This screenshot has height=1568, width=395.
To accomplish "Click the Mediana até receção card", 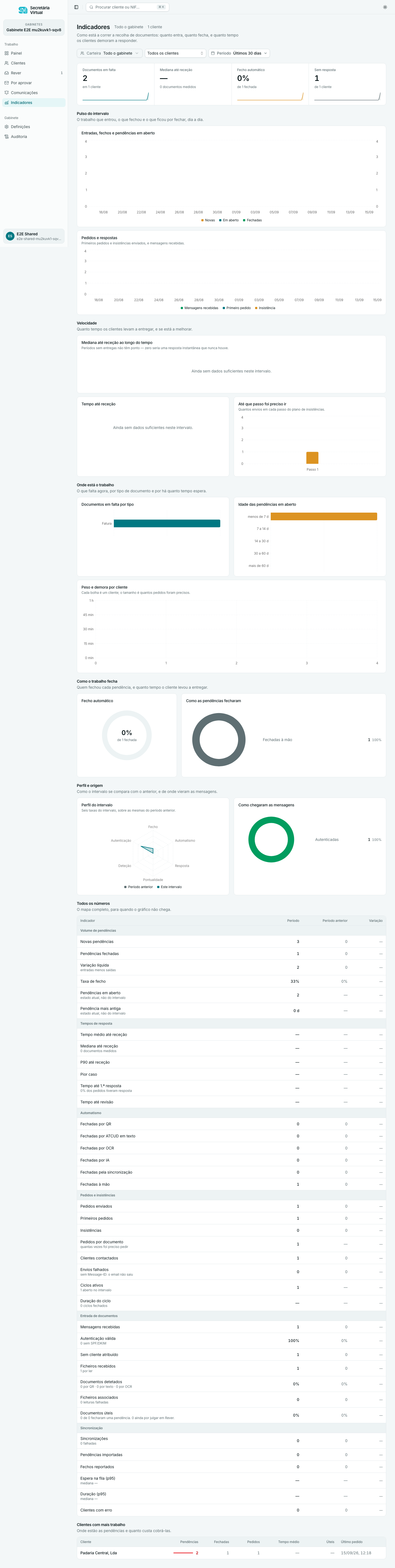I will 193,84.
